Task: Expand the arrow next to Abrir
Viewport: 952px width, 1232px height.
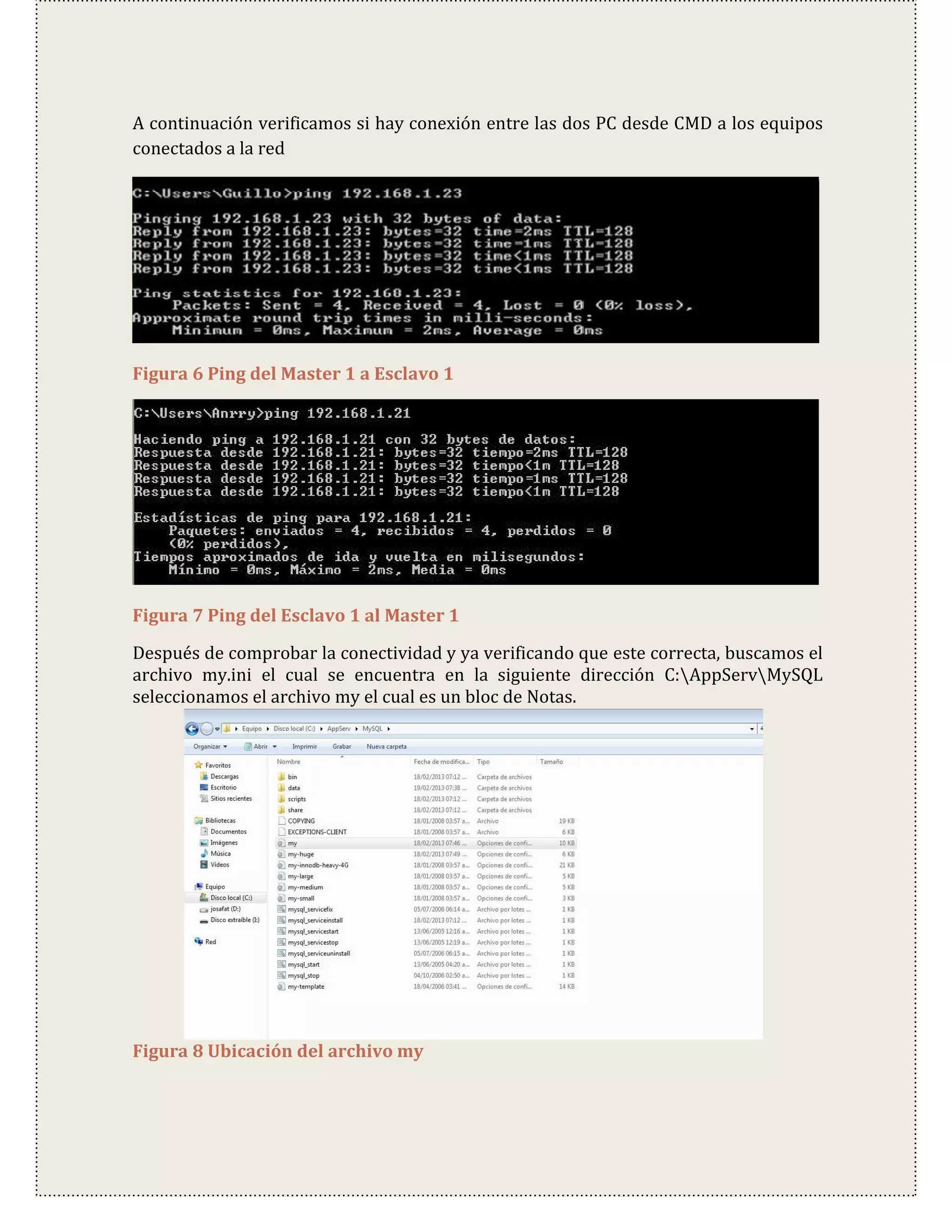Action: 275,746
